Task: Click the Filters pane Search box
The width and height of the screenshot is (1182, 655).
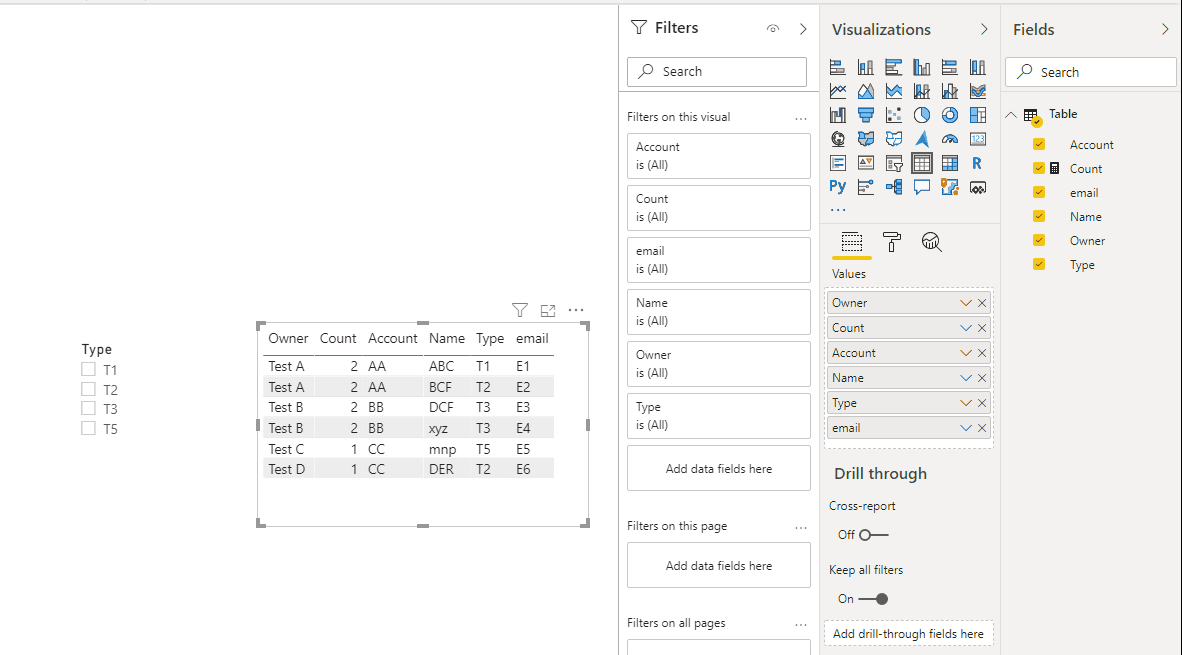Action: click(x=717, y=72)
